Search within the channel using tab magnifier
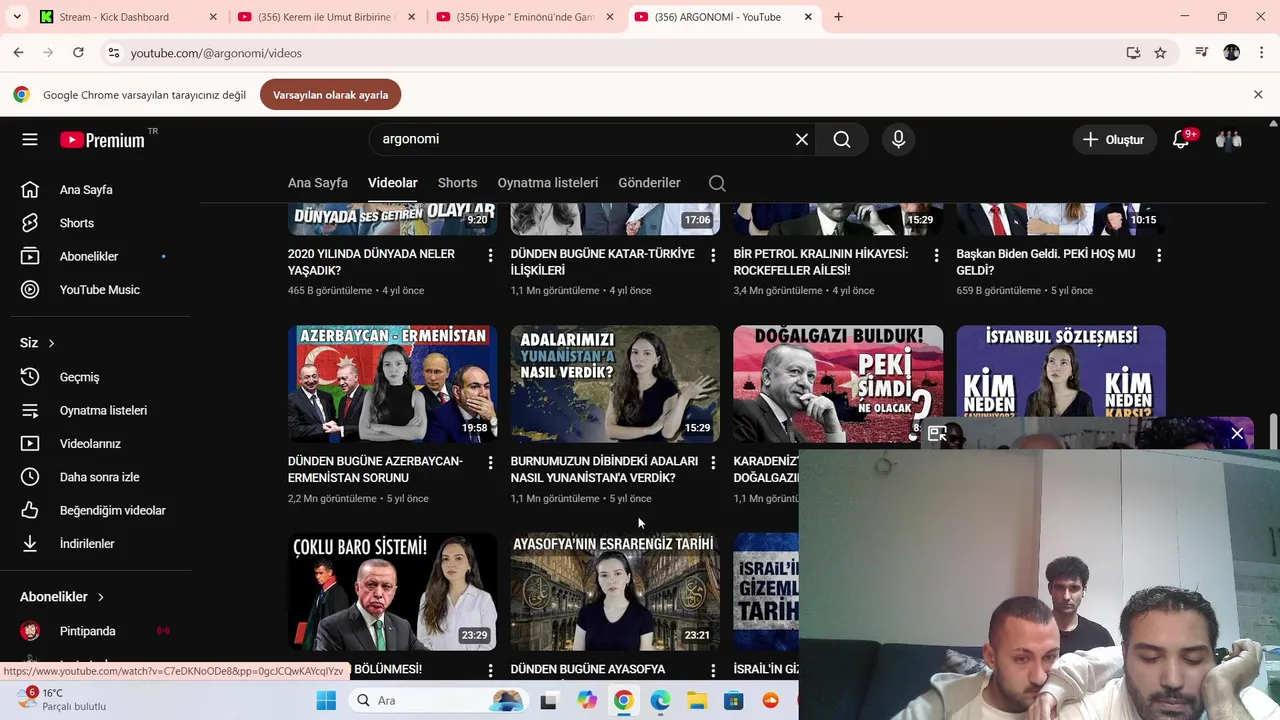The image size is (1280, 720). pos(717,183)
